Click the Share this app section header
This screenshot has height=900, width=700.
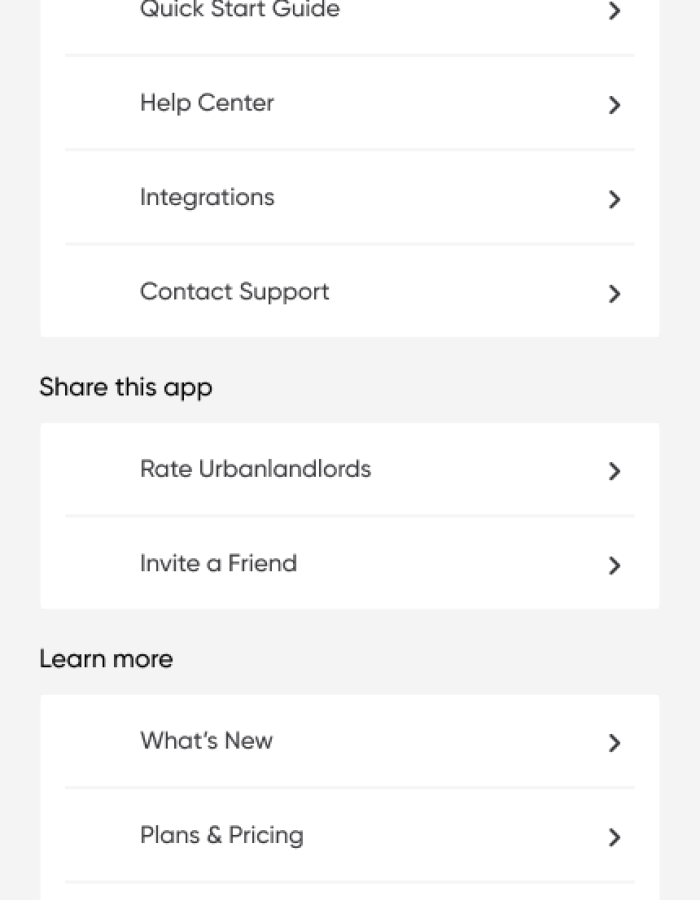(x=125, y=387)
